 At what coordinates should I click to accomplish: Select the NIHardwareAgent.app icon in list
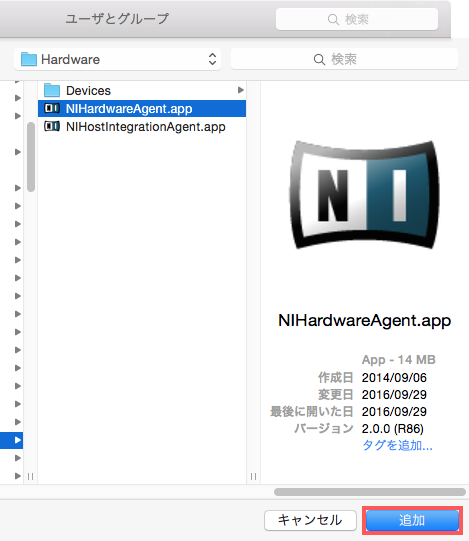coord(52,109)
